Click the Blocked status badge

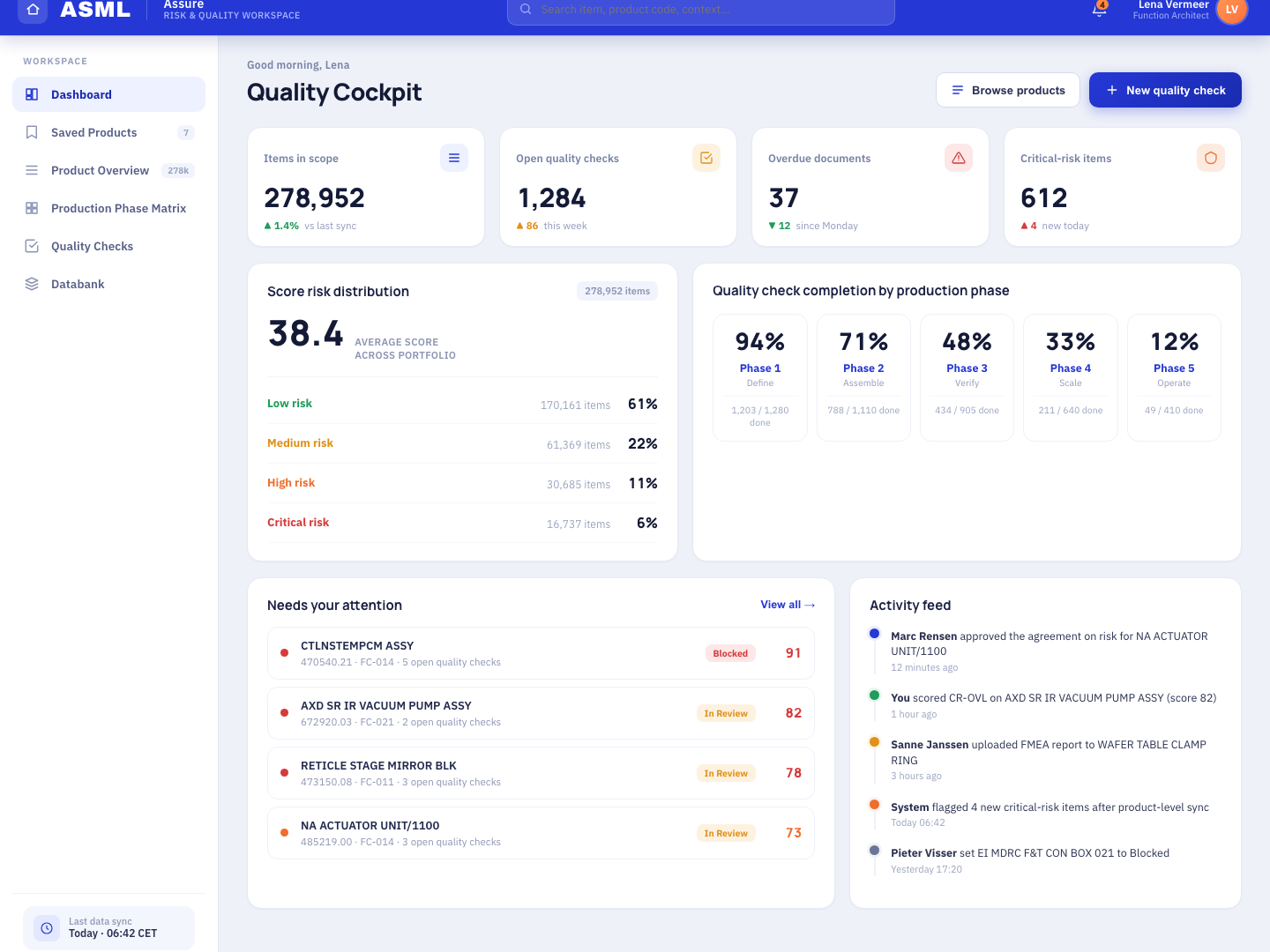click(730, 653)
